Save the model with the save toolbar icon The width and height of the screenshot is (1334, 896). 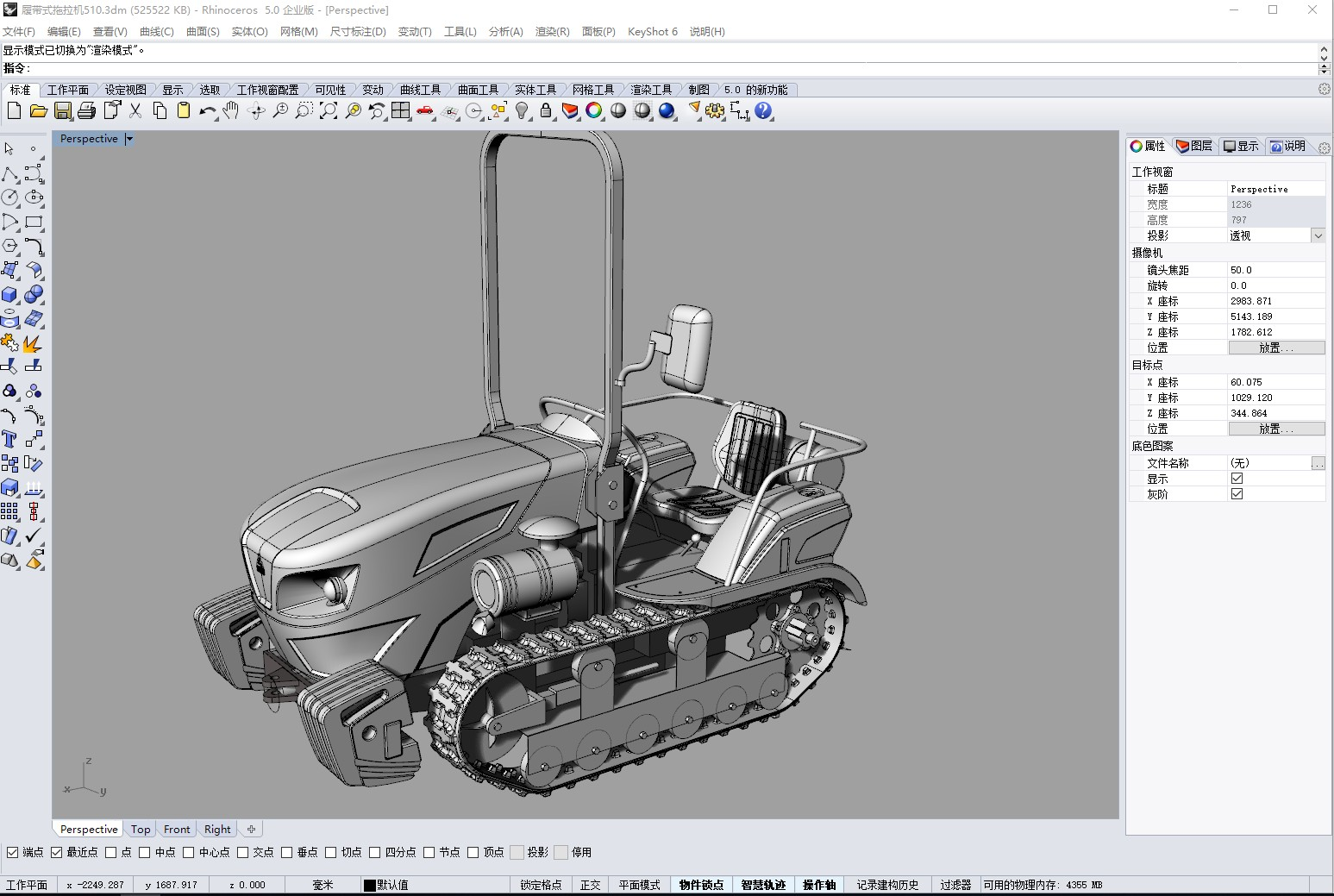63,110
